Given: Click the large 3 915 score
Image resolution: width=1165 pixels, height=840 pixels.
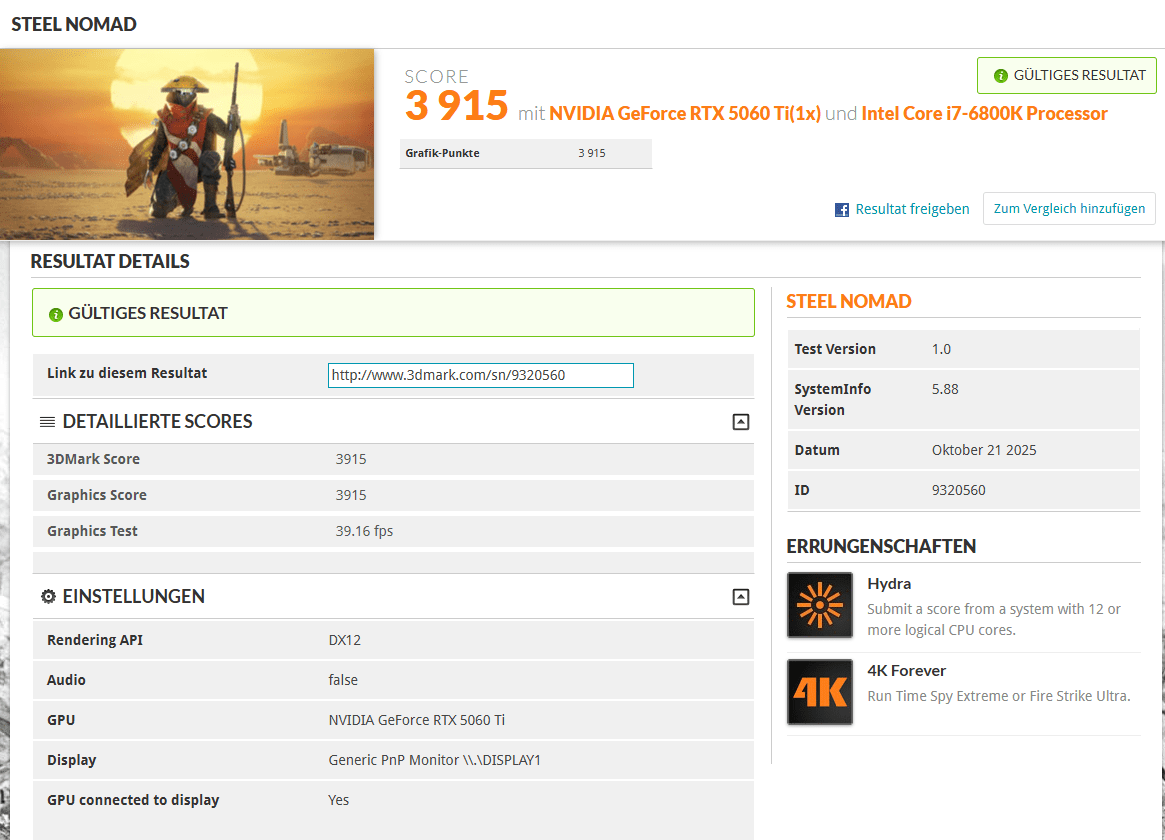Looking at the screenshot, I should pos(456,105).
